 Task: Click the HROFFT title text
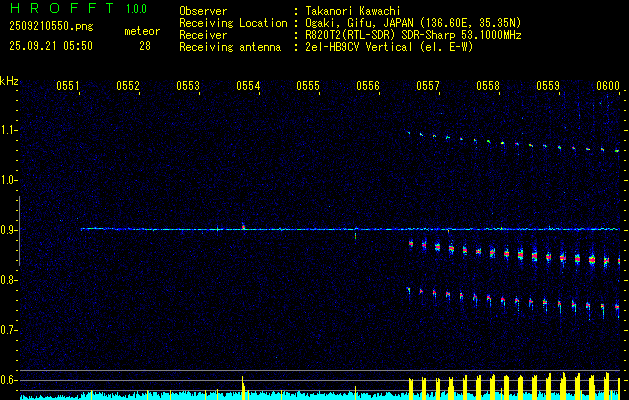[x=54, y=9]
